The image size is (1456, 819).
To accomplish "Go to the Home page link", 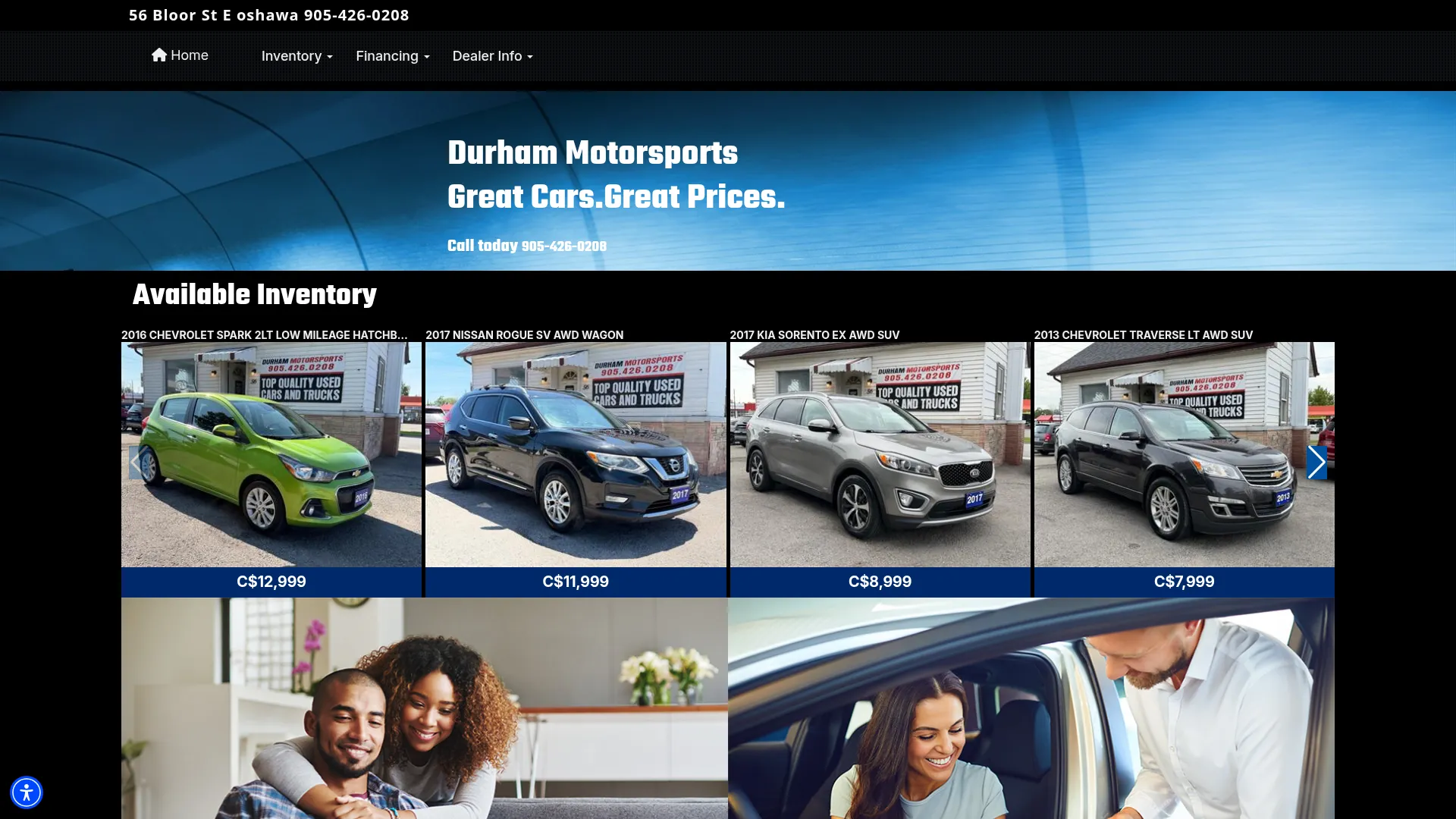I will (180, 55).
